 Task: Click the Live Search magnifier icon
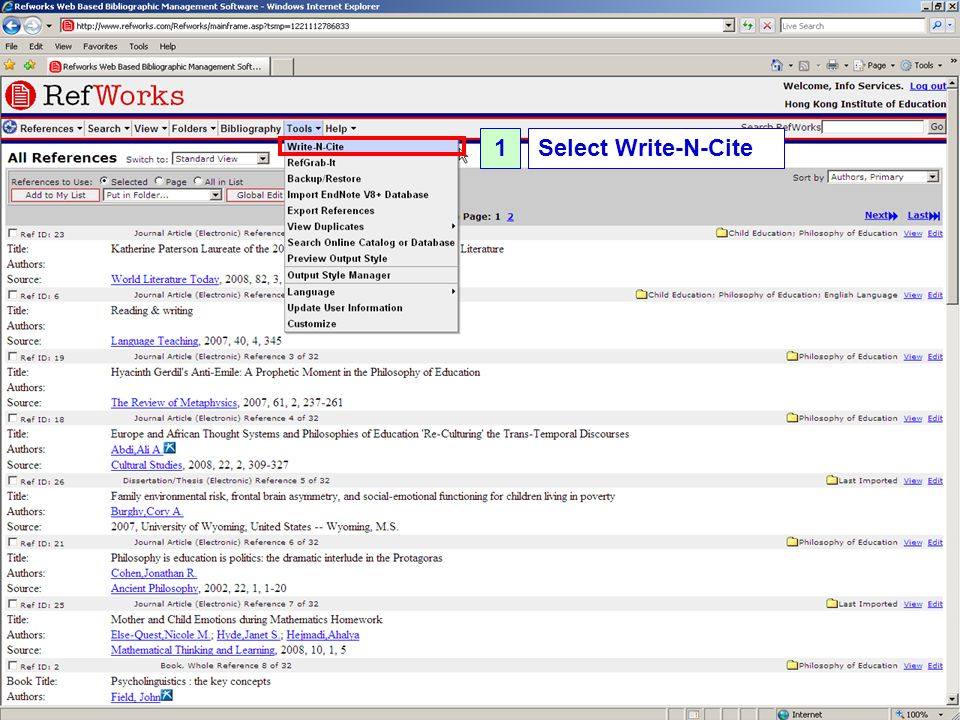point(936,26)
